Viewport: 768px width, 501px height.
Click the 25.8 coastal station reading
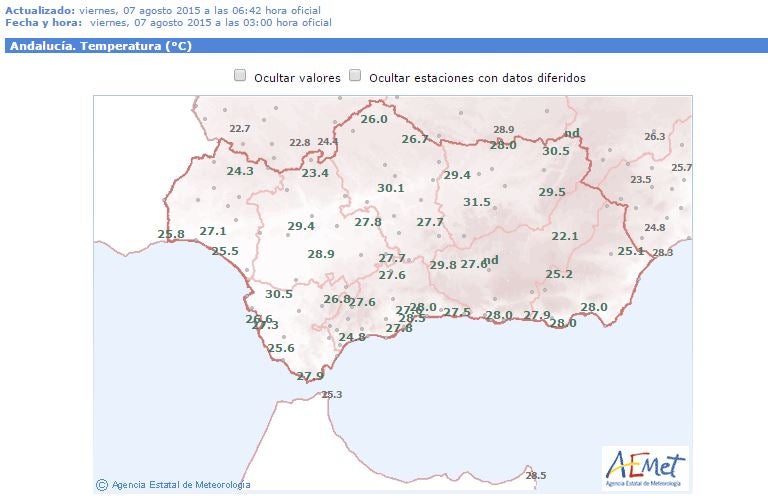coord(171,234)
